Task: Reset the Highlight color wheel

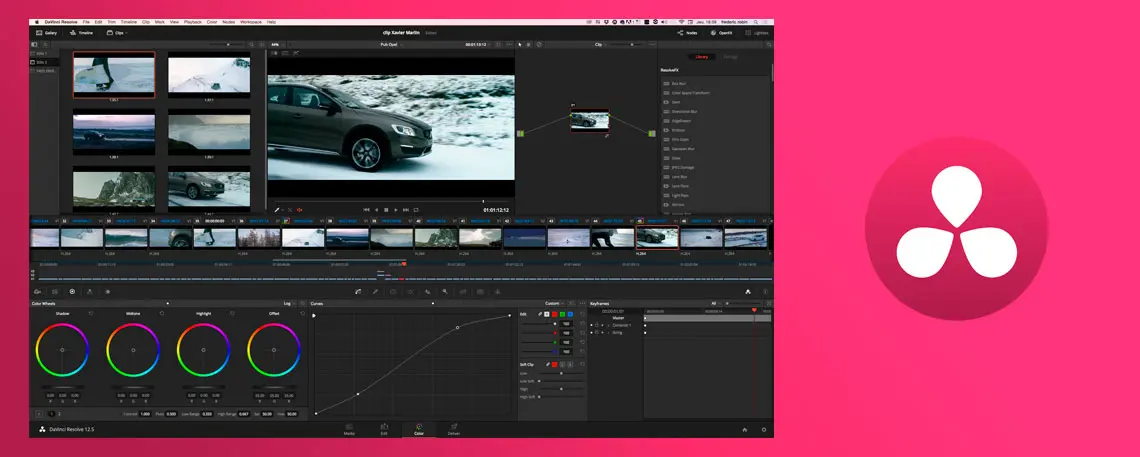Action: [x=232, y=313]
